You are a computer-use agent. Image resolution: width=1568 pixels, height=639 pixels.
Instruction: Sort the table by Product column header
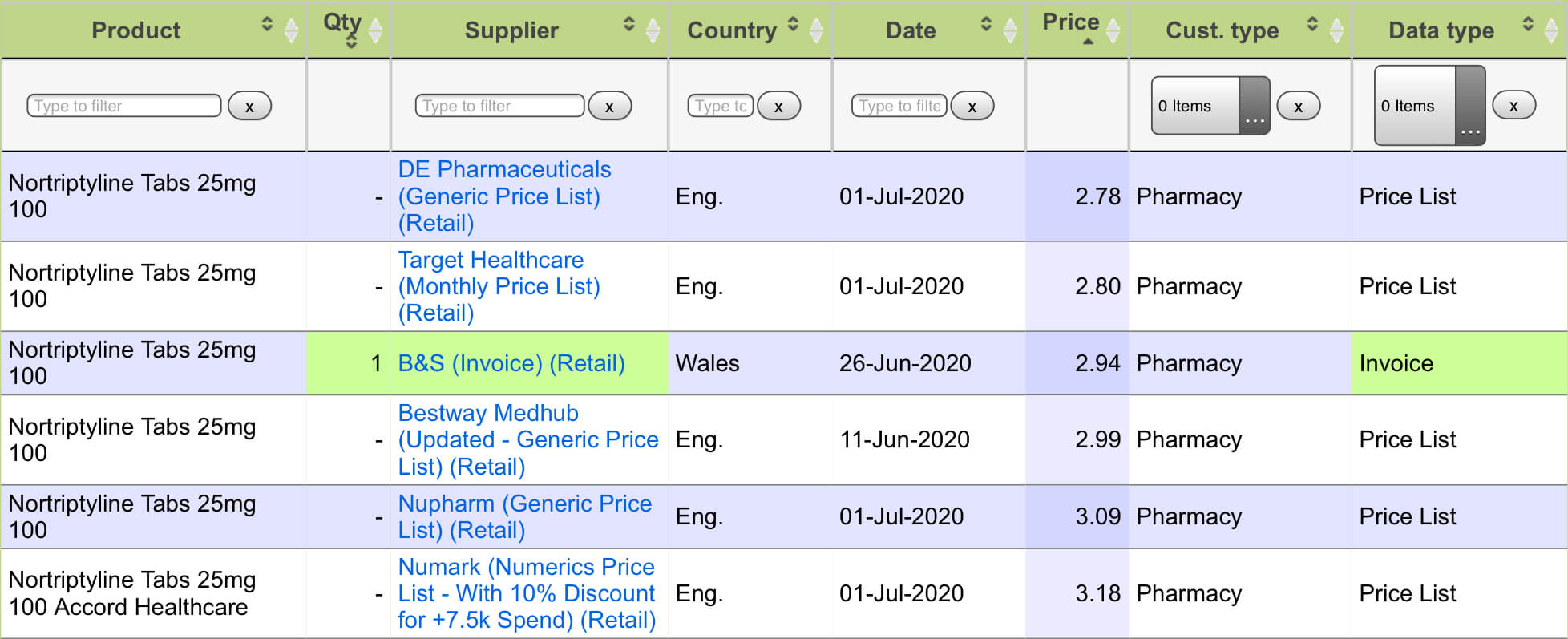tap(136, 30)
